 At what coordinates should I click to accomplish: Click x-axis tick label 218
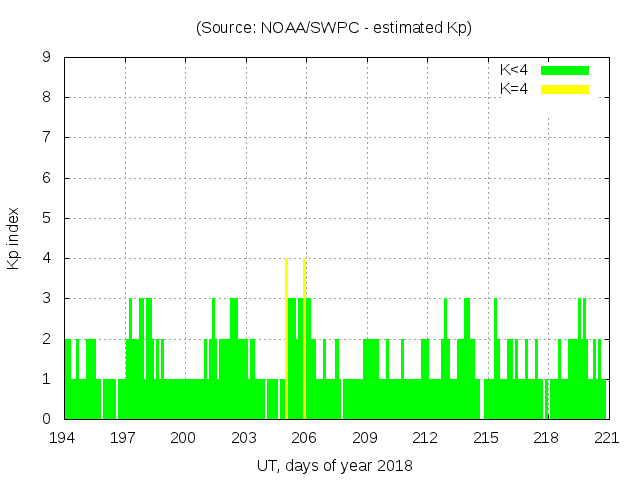click(546, 437)
